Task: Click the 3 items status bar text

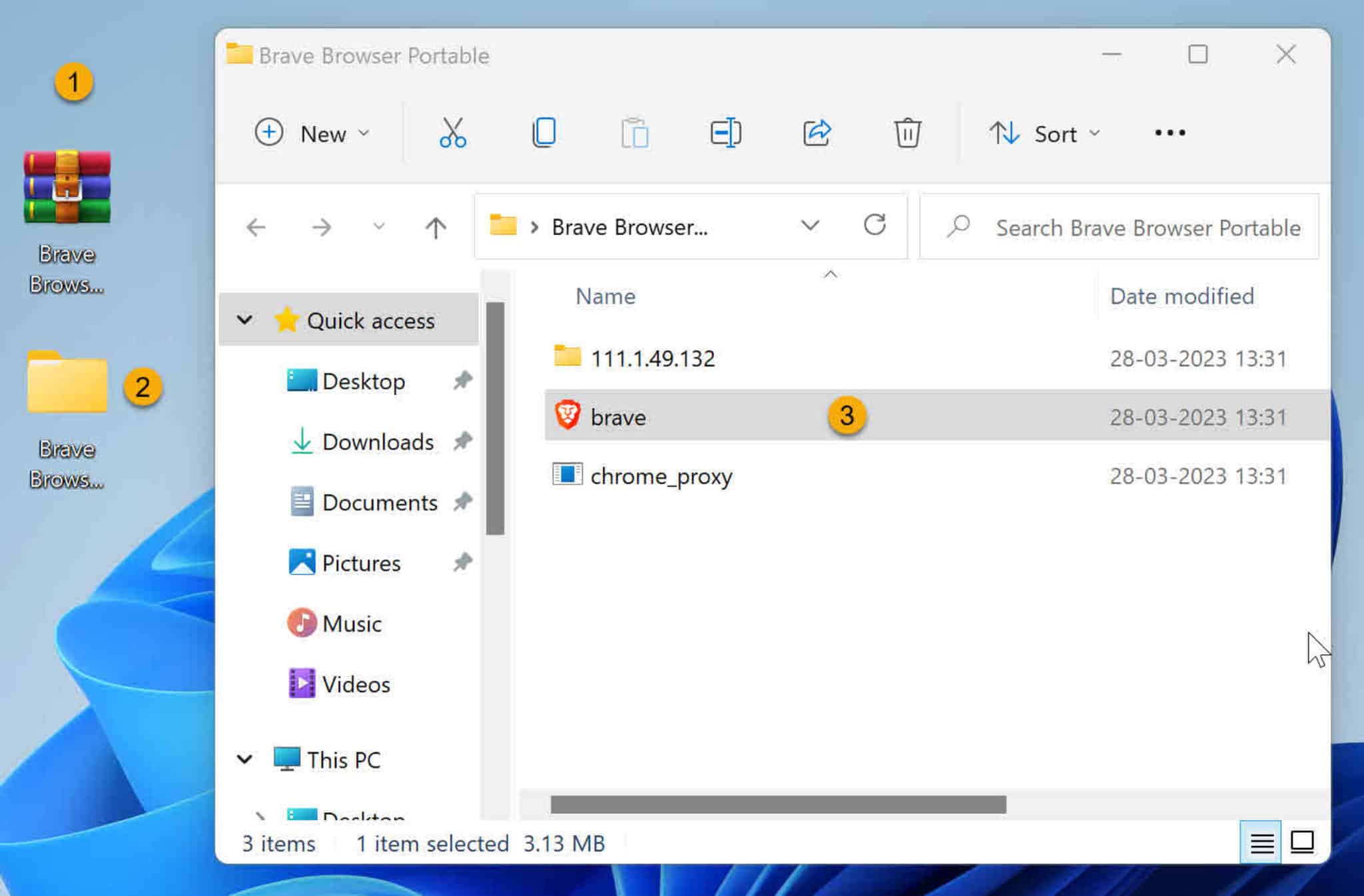Action: pos(278,843)
